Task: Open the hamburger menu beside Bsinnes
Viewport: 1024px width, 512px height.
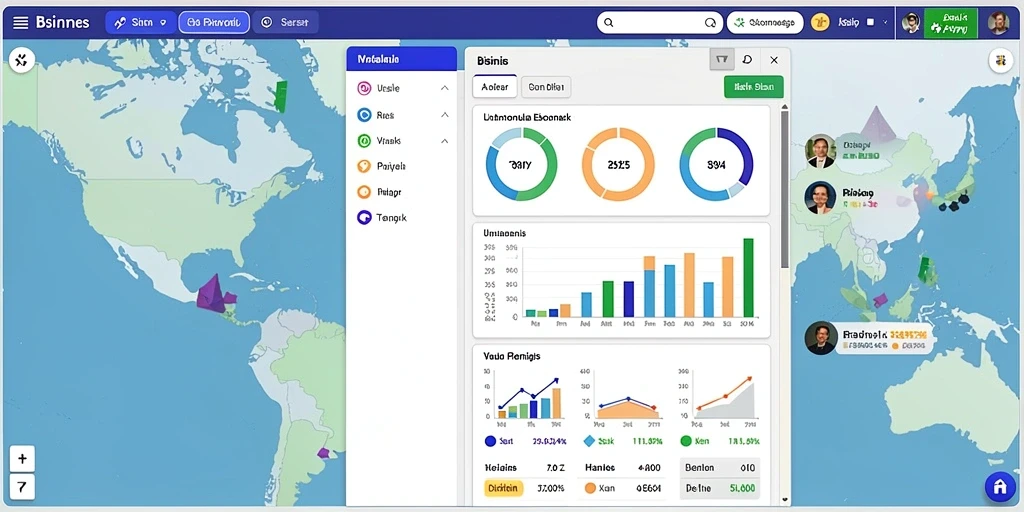Action: tap(21, 23)
